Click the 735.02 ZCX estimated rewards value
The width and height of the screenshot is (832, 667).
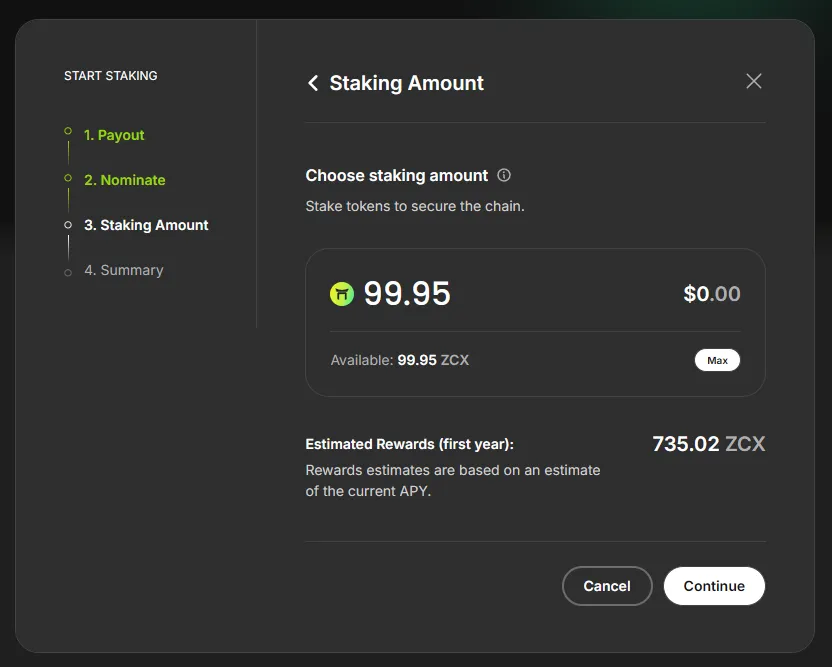(708, 444)
